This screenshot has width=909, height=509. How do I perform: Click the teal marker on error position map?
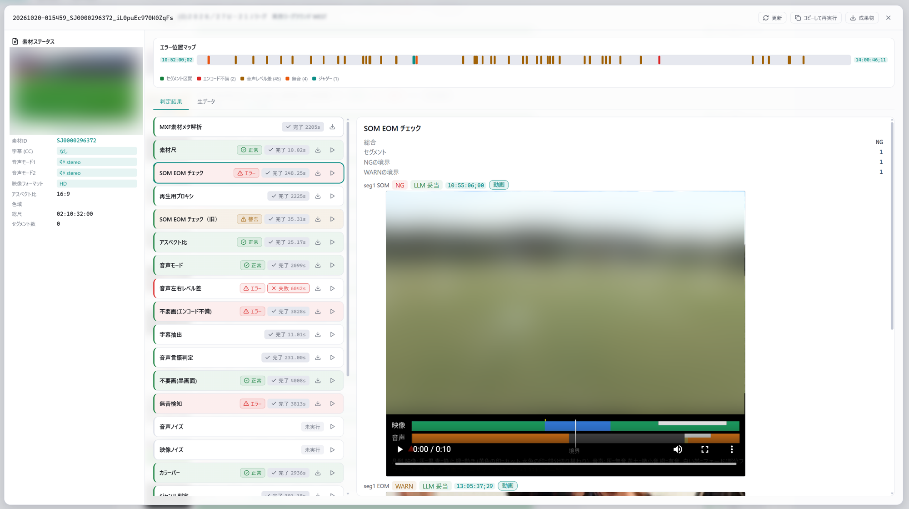click(x=413, y=60)
